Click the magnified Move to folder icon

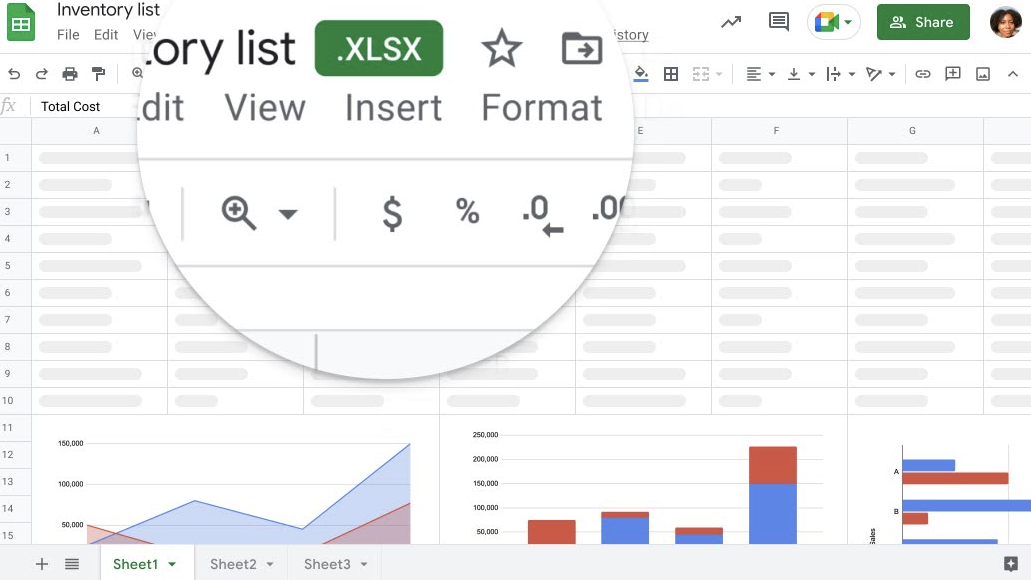tap(582, 48)
